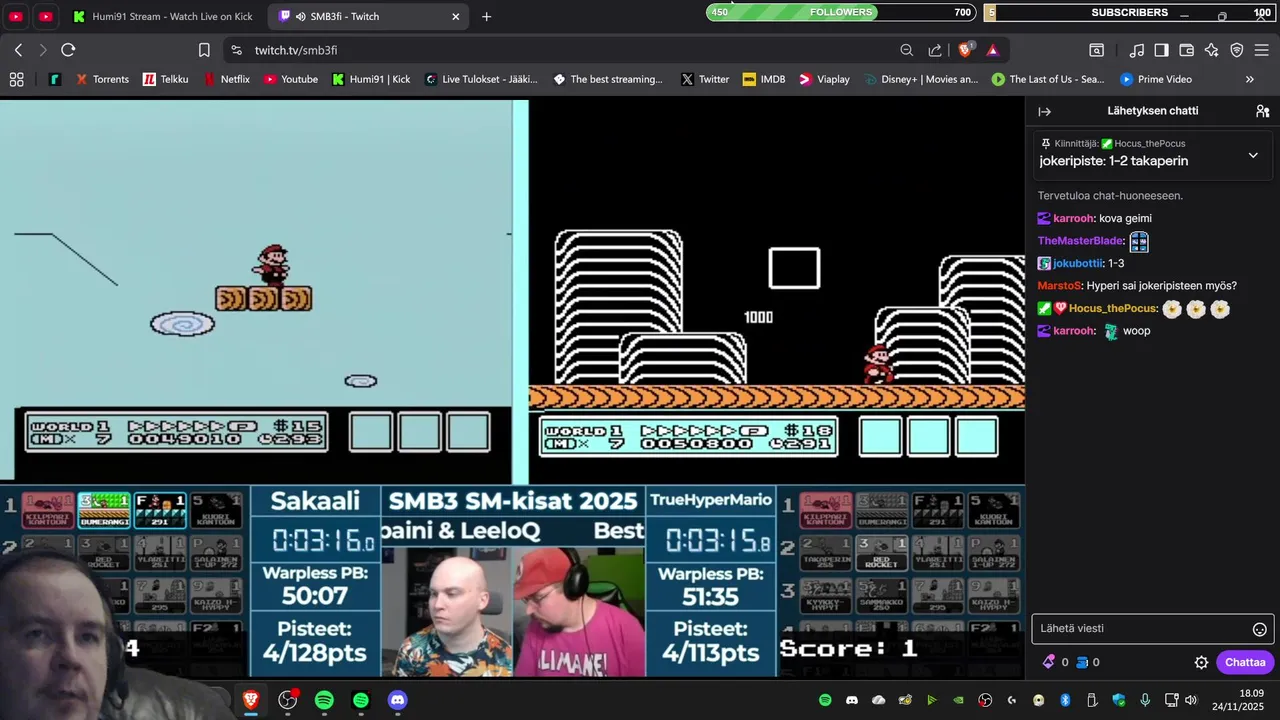Viewport: 1280px width, 720px height.
Task: Toggle the browser sidebar panel
Action: (x=1161, y=50)
